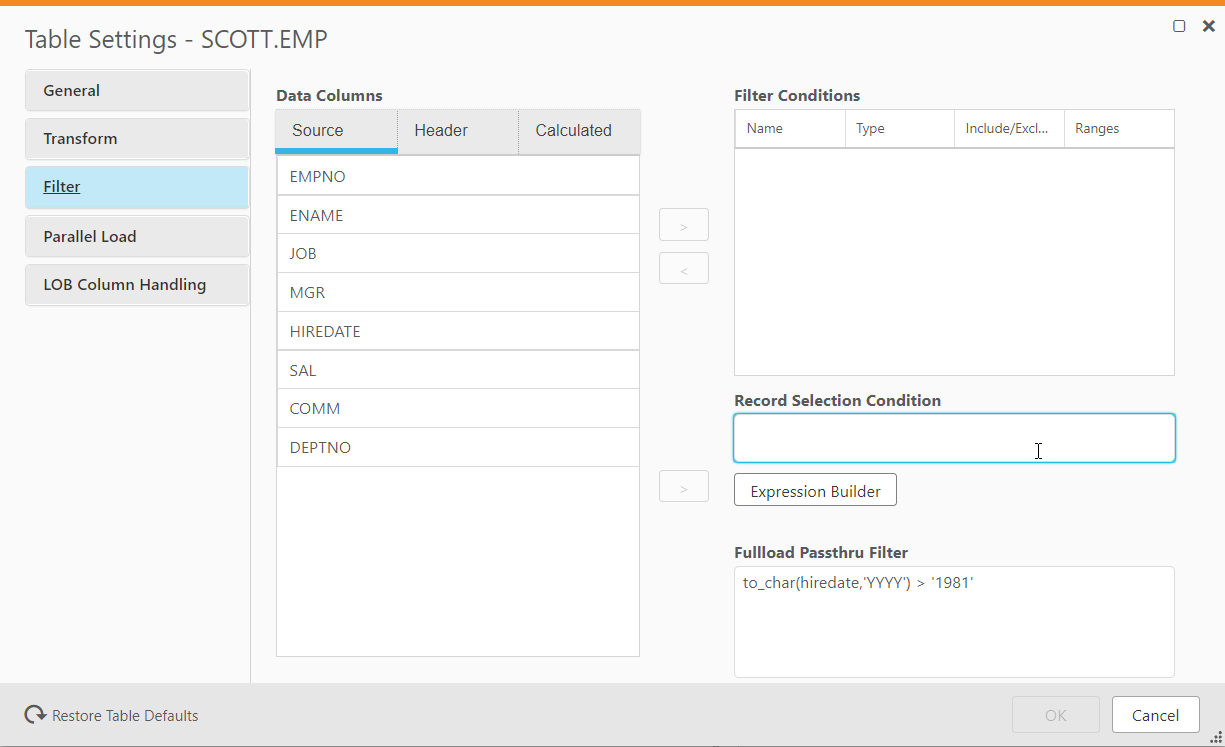The height and width of the screenshot is (747, 1225).
Task: Remove column from Filter Conditions
Action: click(684, 268)
